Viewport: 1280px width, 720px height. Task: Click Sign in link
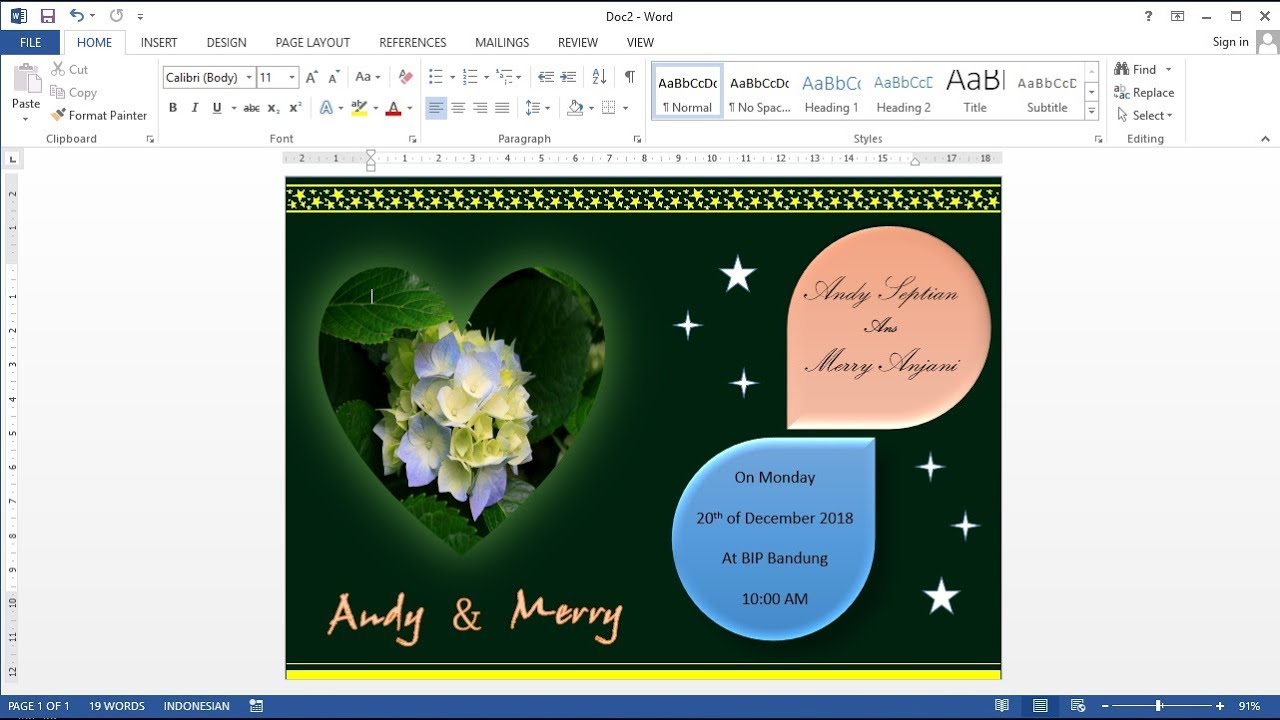1230,42
